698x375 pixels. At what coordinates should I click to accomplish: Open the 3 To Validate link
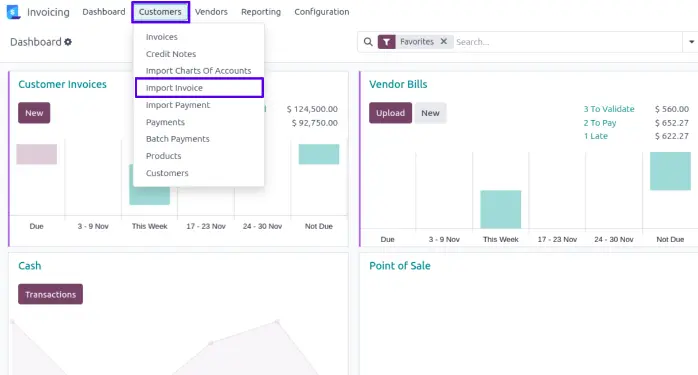tap(609, 109)
